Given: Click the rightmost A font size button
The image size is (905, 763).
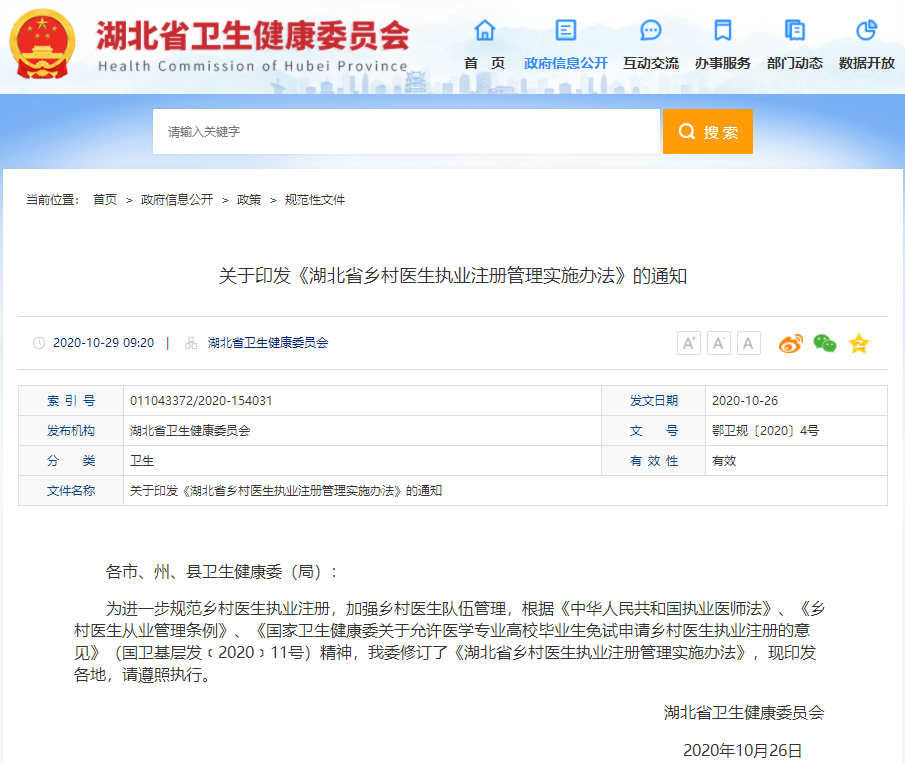Looking at the screenshot, I should pos(749,343).
